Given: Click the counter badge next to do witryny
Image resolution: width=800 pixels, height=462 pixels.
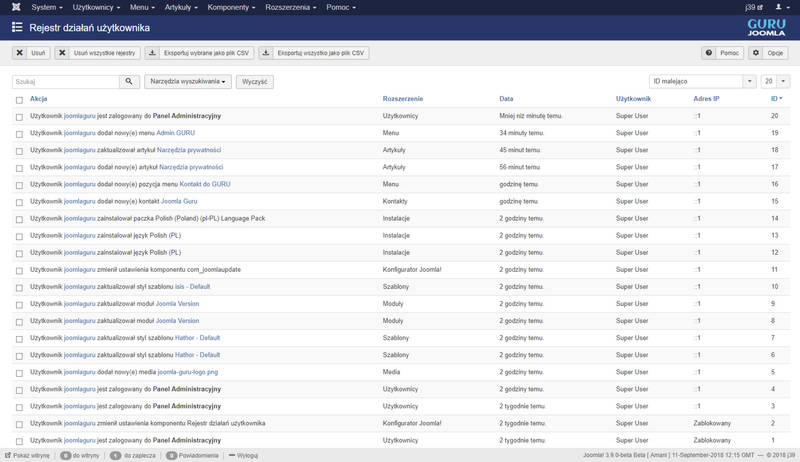Looking at the screenshot, I should 65,455.
